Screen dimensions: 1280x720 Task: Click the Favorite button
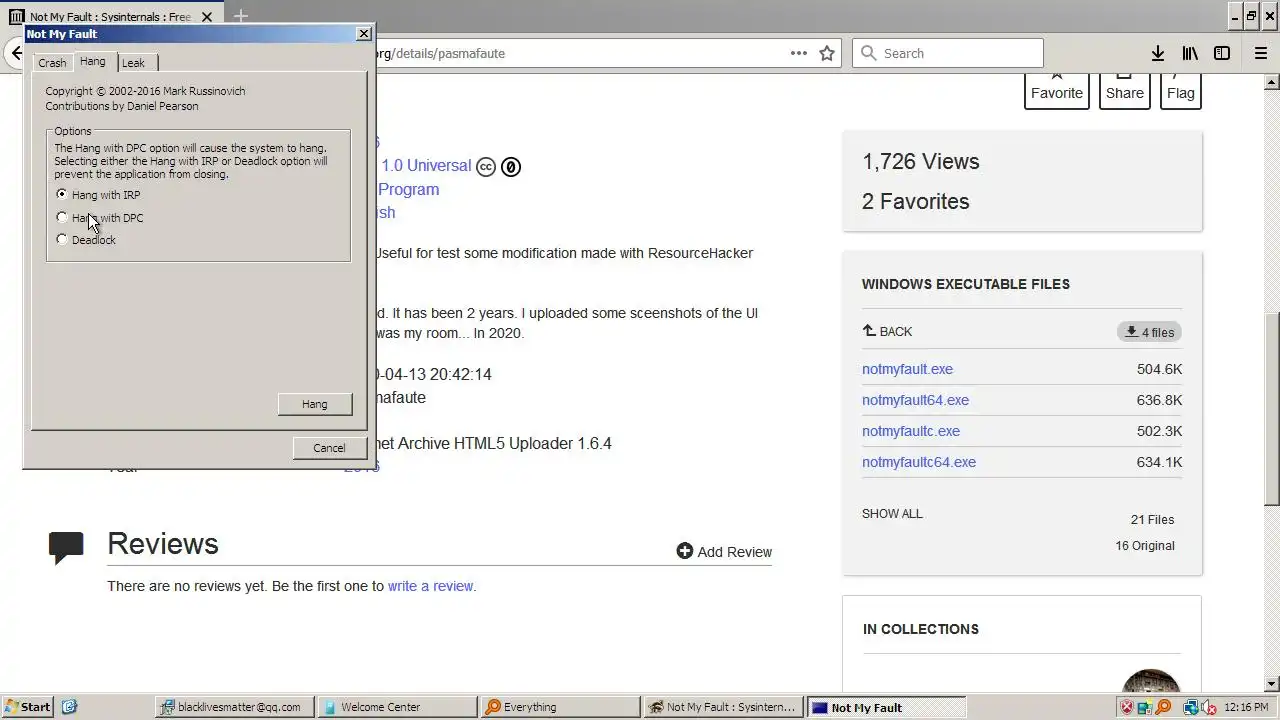point(1057,90)
